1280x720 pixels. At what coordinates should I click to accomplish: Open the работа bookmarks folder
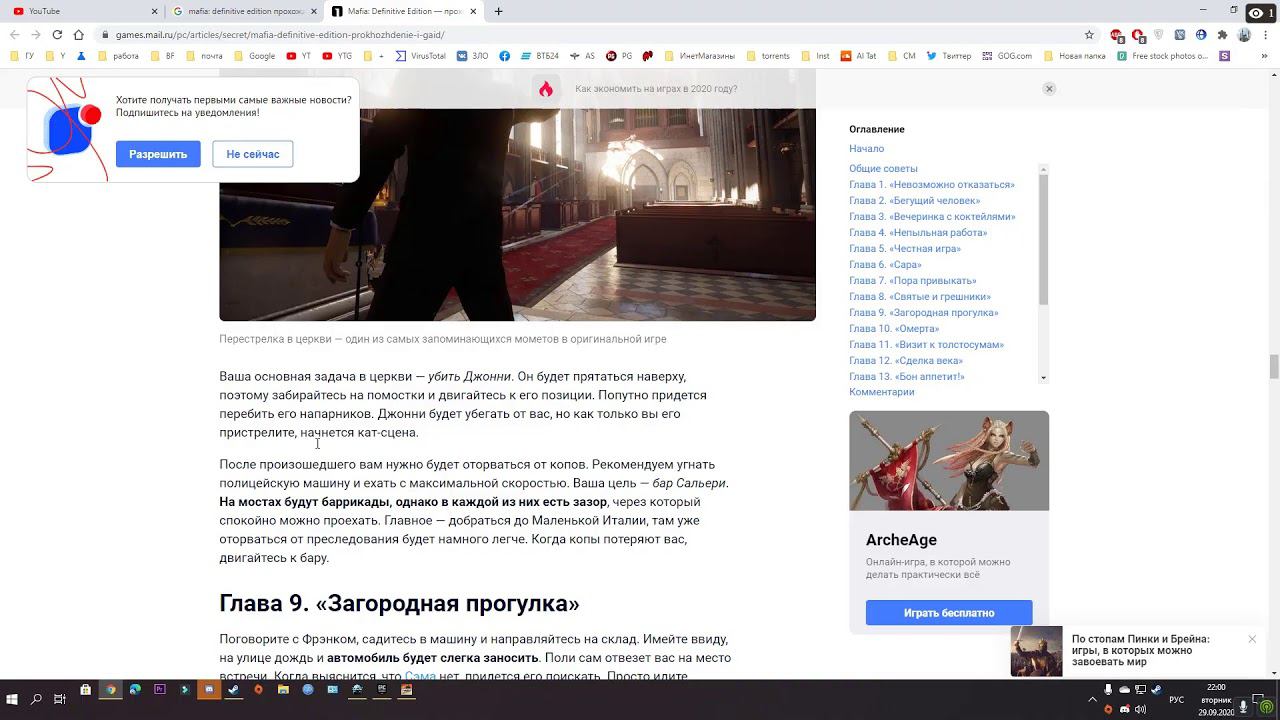[118, 56]
